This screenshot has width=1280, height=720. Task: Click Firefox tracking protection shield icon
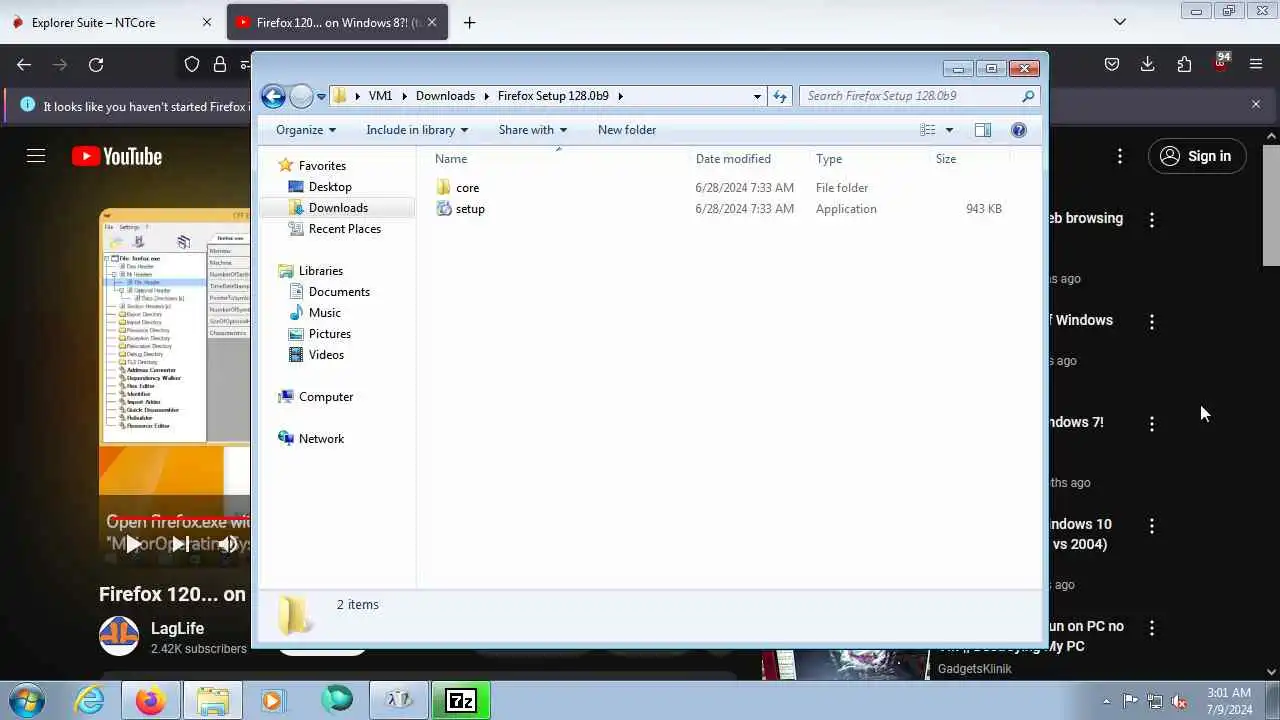click(192, 65)
